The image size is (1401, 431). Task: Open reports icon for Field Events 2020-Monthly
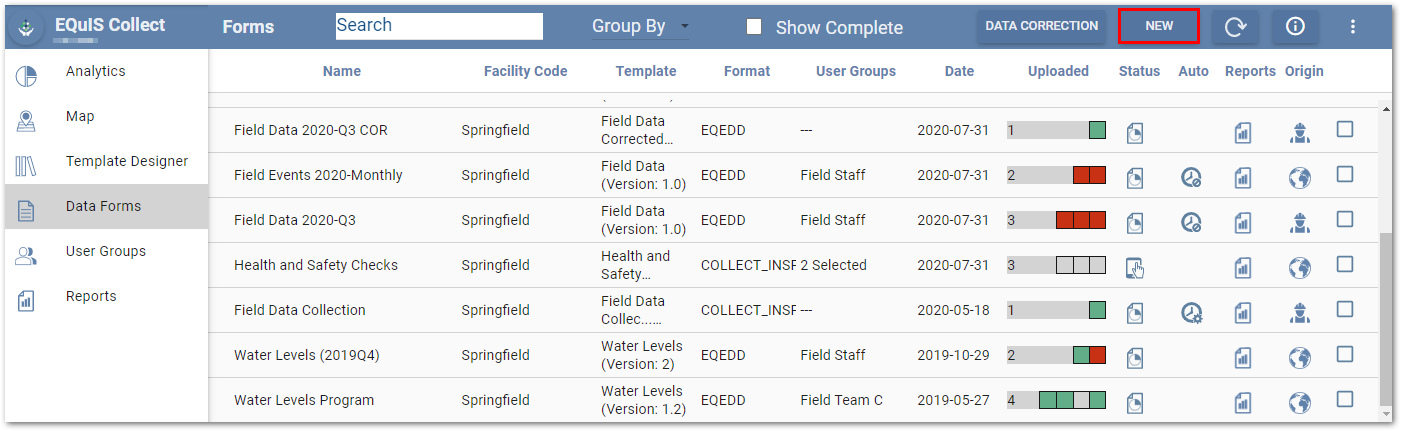coord(1243,177)
